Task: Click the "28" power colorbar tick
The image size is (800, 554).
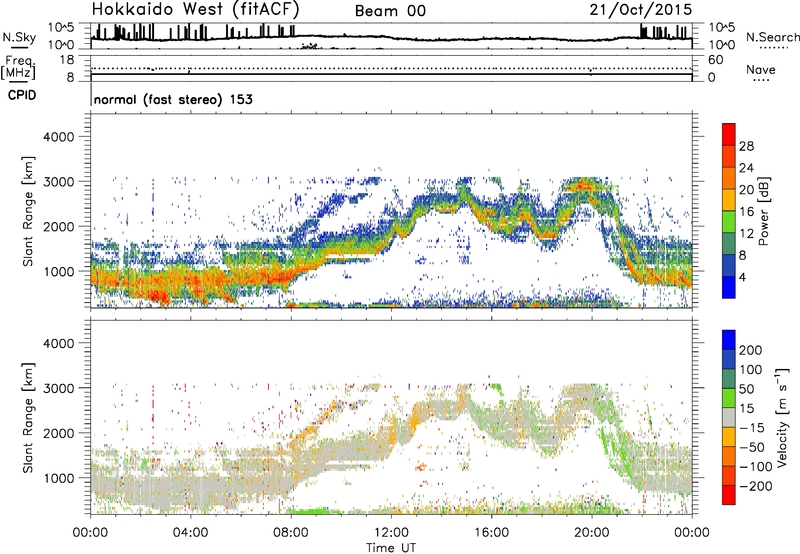Action: click(x=746, y=146)
